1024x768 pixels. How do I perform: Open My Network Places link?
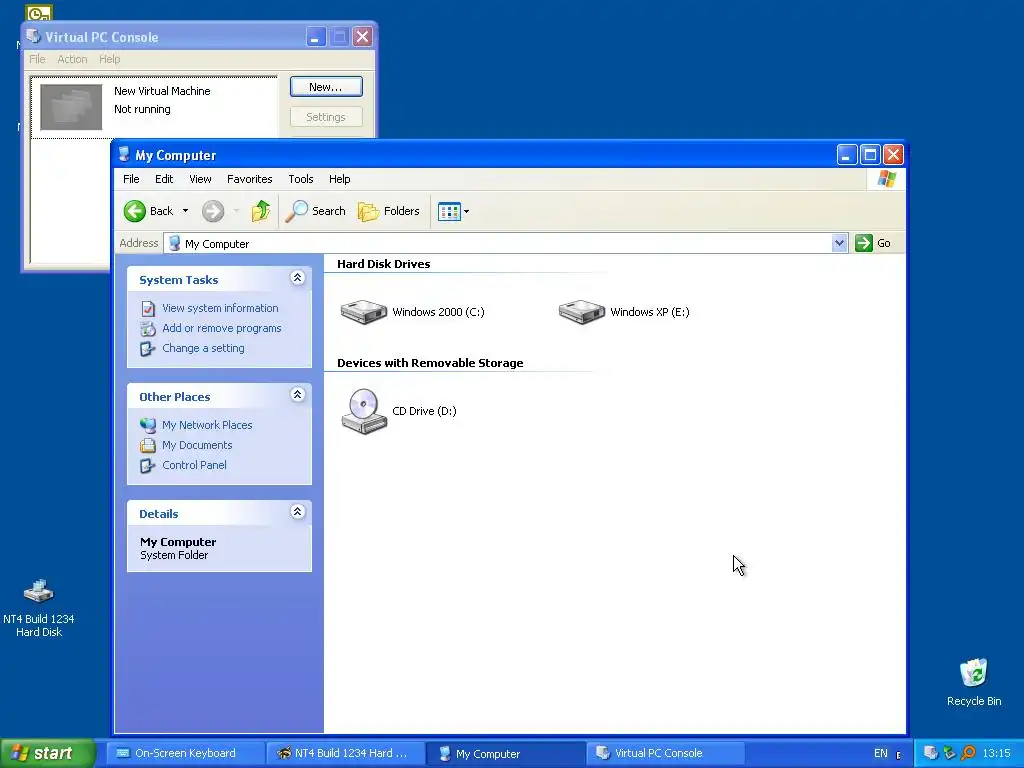[207, 425]
